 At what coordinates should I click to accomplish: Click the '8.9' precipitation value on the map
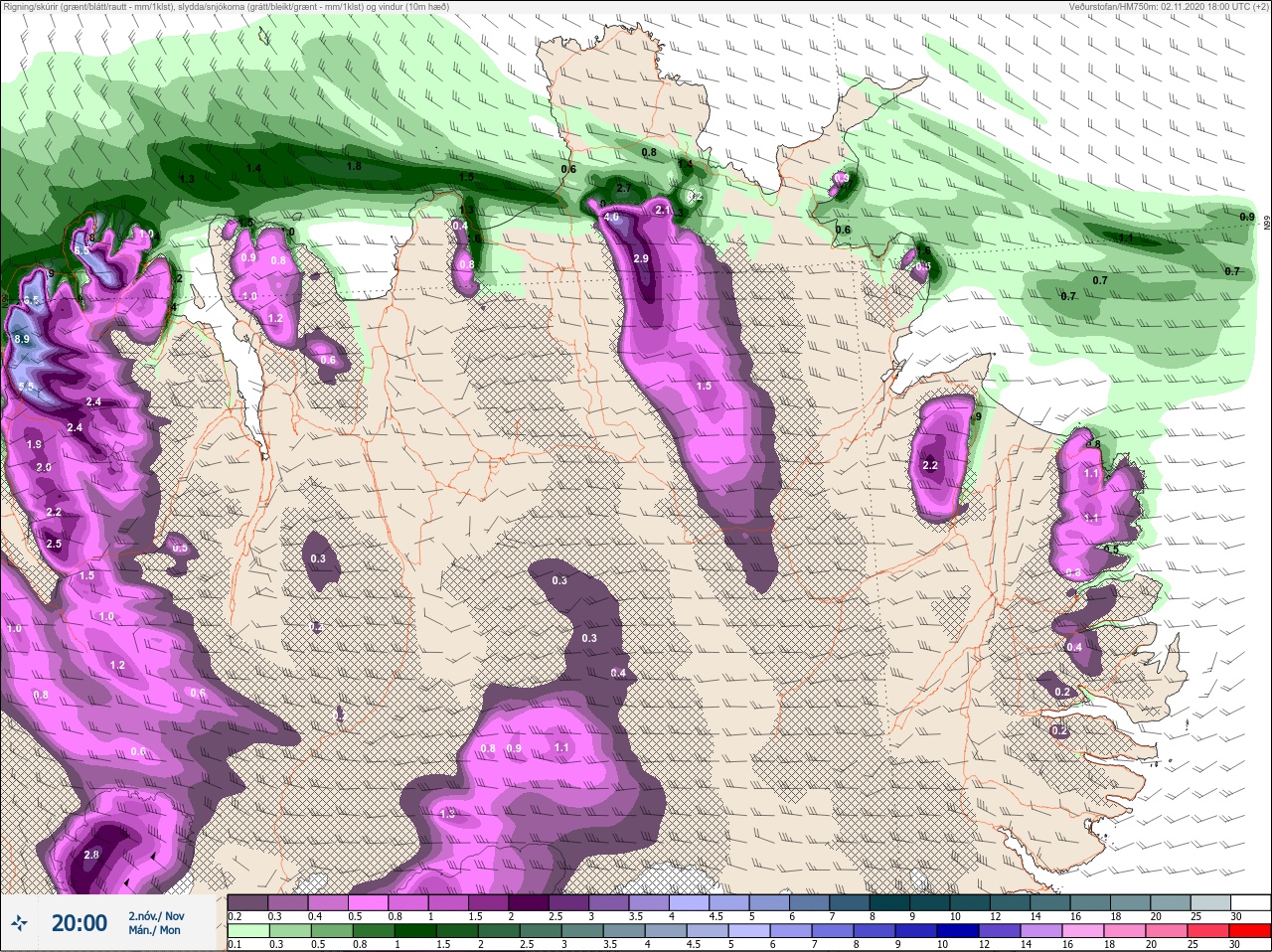[x=23, y=339]
